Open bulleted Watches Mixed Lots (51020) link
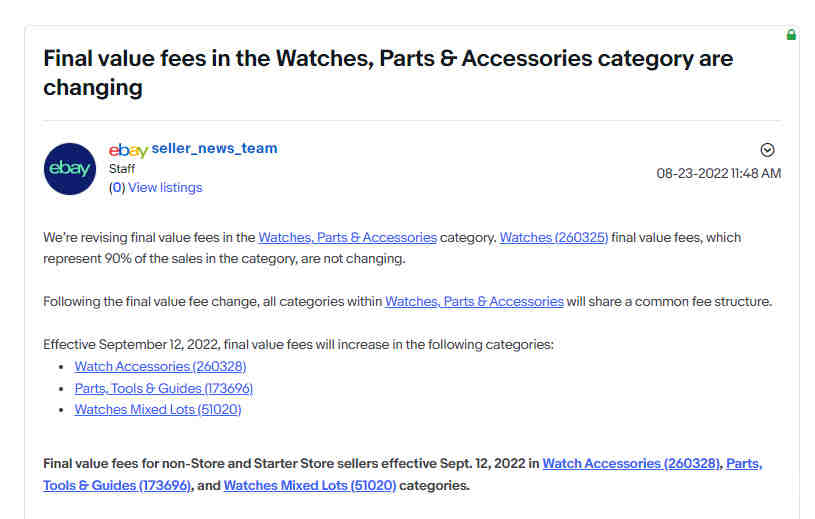The image size is (815, 519). click(158, 409)
